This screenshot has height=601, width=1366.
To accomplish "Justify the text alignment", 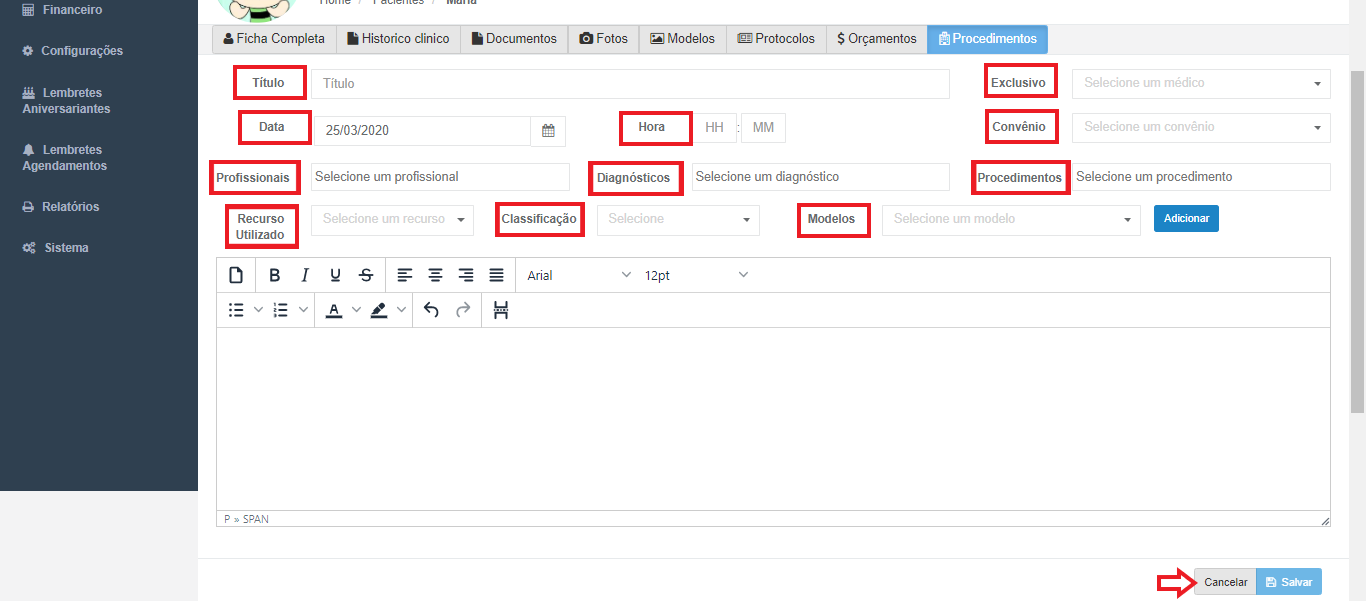I will 496,275.
